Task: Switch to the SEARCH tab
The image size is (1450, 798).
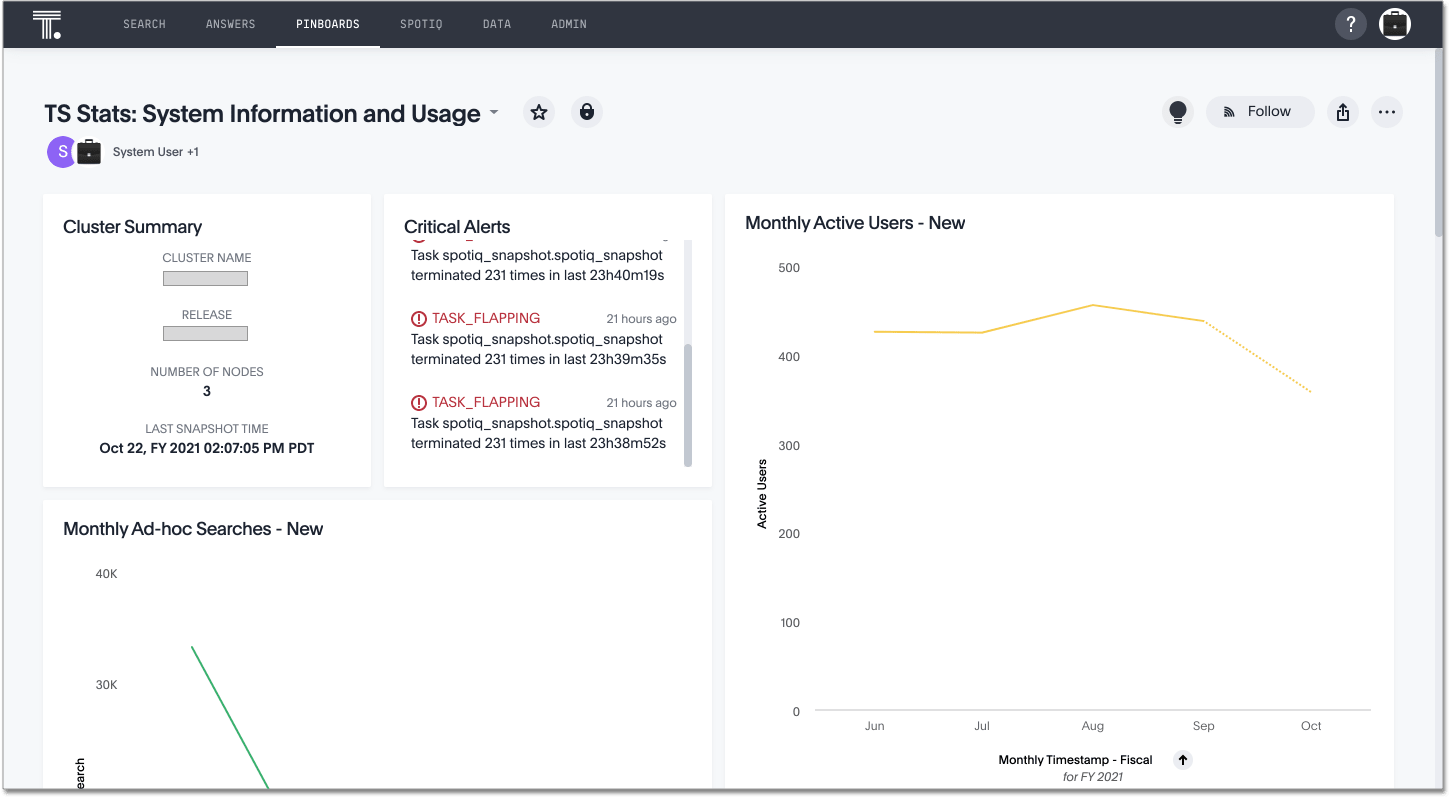Action: tap(144, 24)
